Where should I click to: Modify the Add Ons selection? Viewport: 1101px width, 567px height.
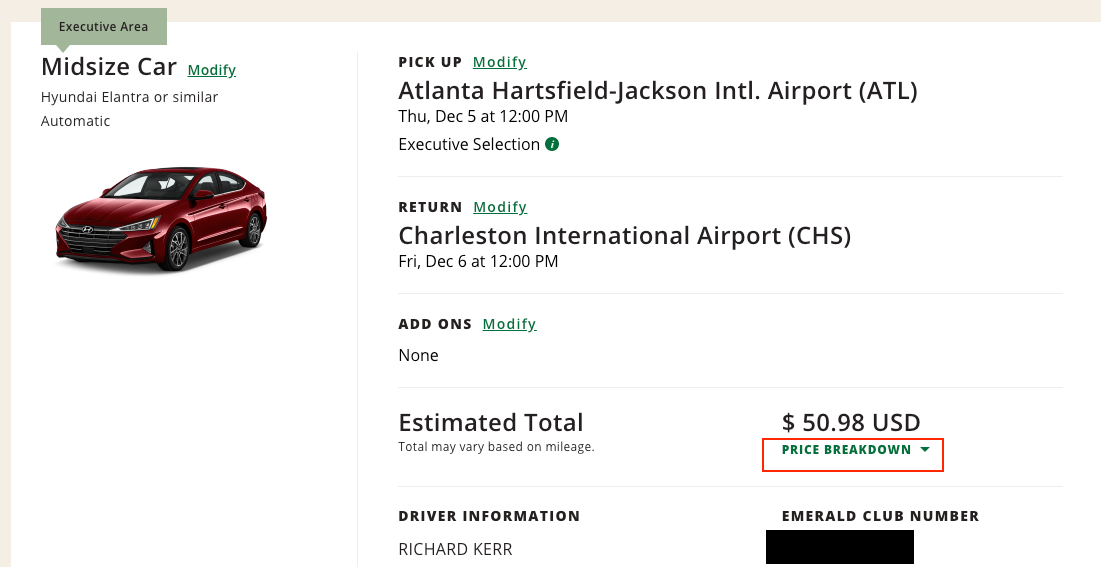(x=509, y=324)
